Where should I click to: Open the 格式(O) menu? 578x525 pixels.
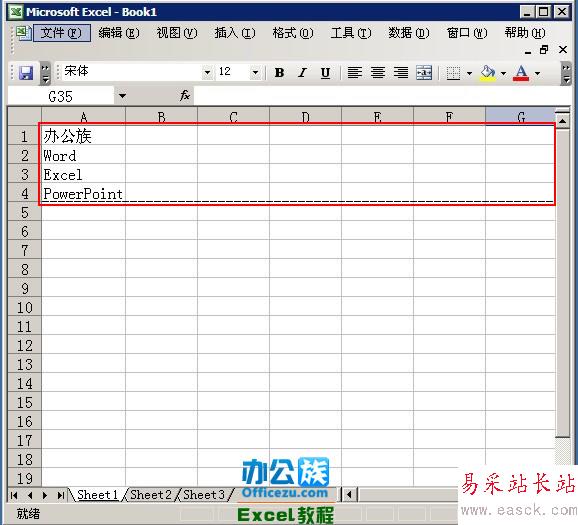293,33
